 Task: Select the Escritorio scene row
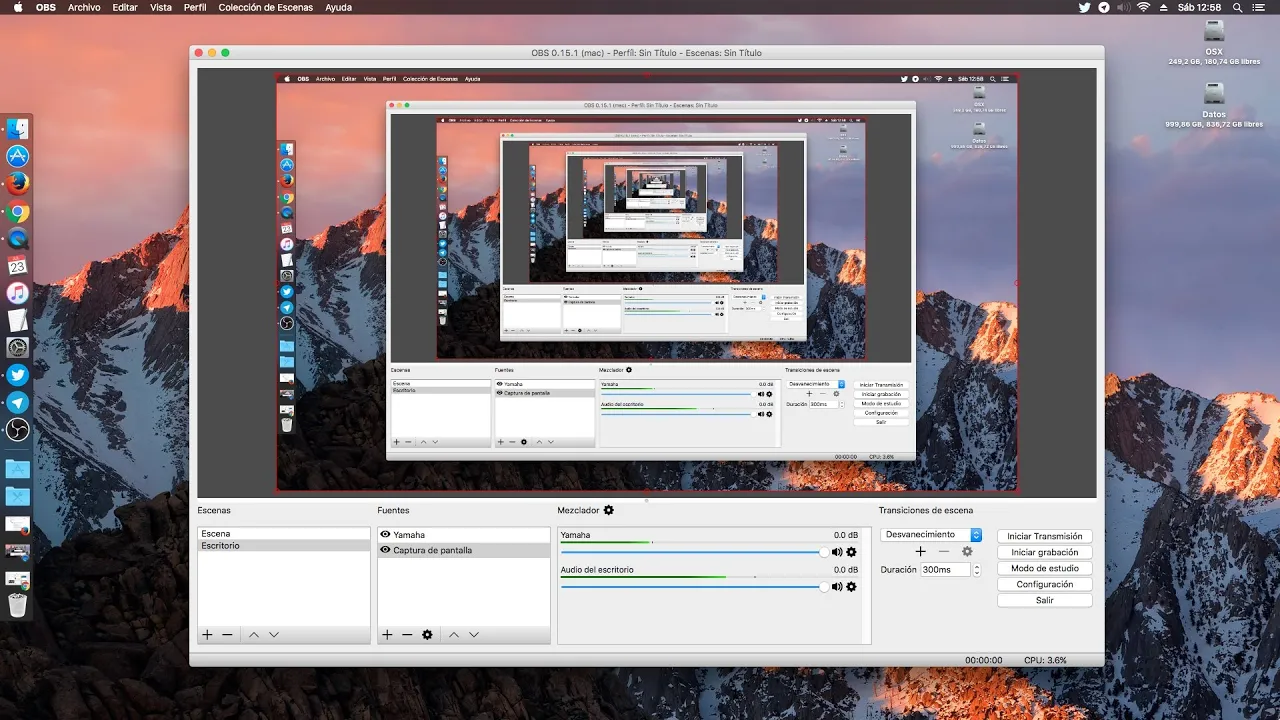pos(284,546)
